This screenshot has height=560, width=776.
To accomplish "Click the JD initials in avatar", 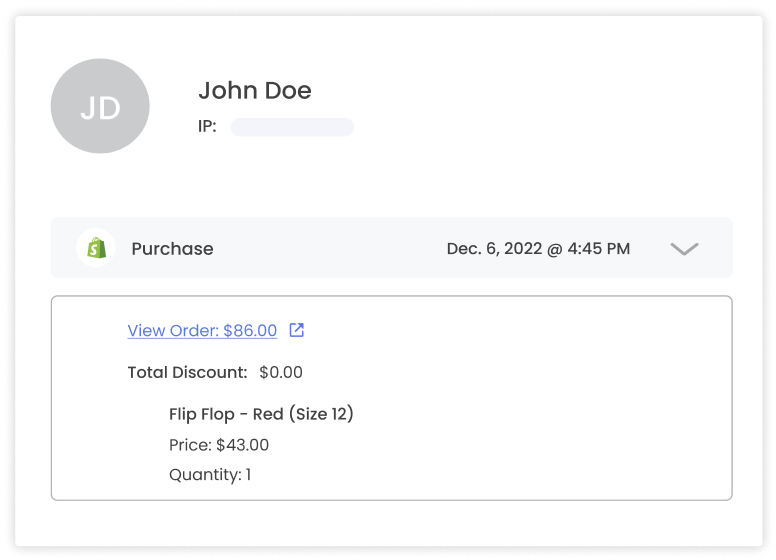I will coord(100,108).
